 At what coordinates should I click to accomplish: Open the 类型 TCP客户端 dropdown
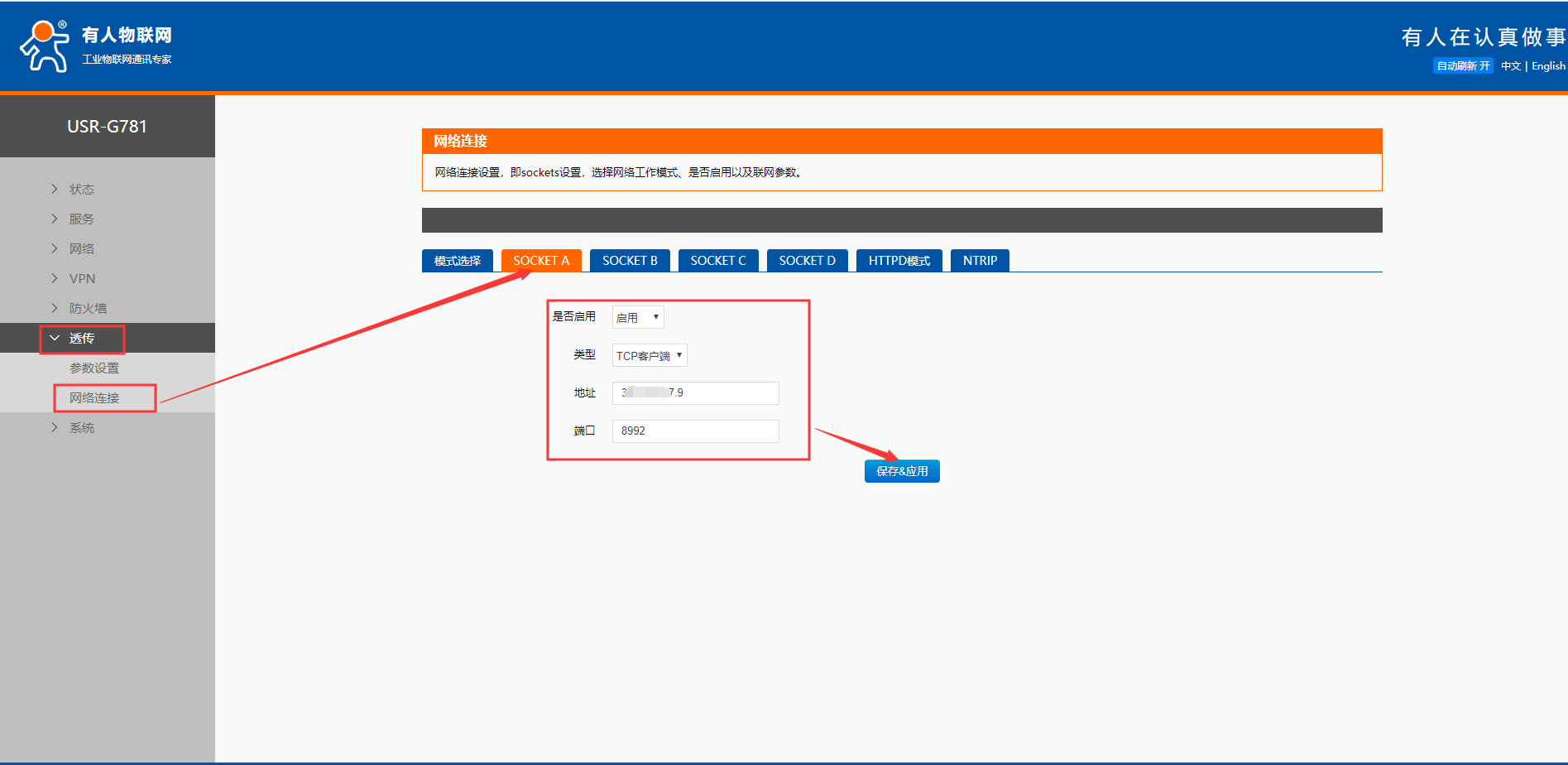pos(649,356)
